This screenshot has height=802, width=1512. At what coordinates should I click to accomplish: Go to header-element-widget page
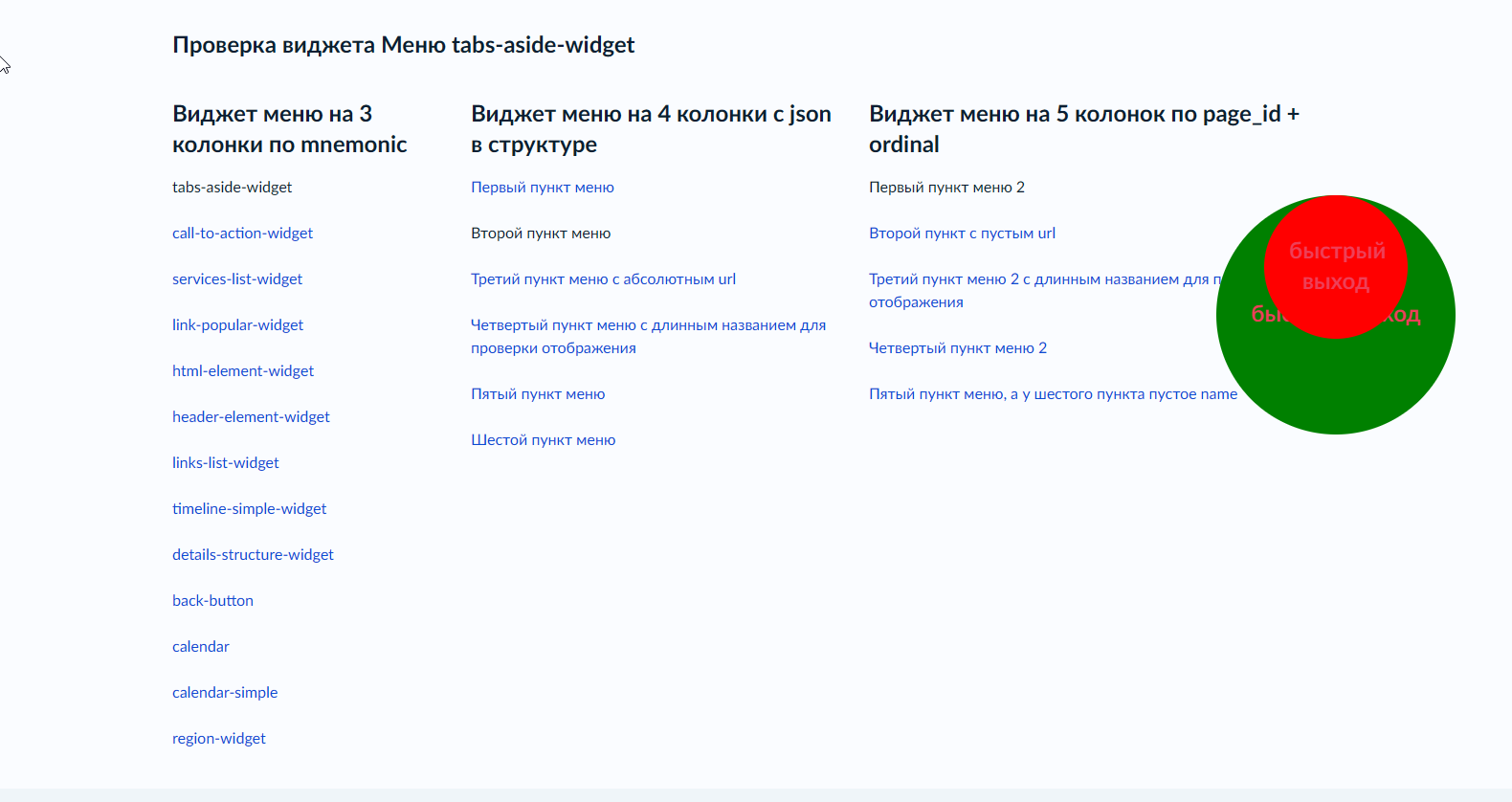[x=251, y=417]
